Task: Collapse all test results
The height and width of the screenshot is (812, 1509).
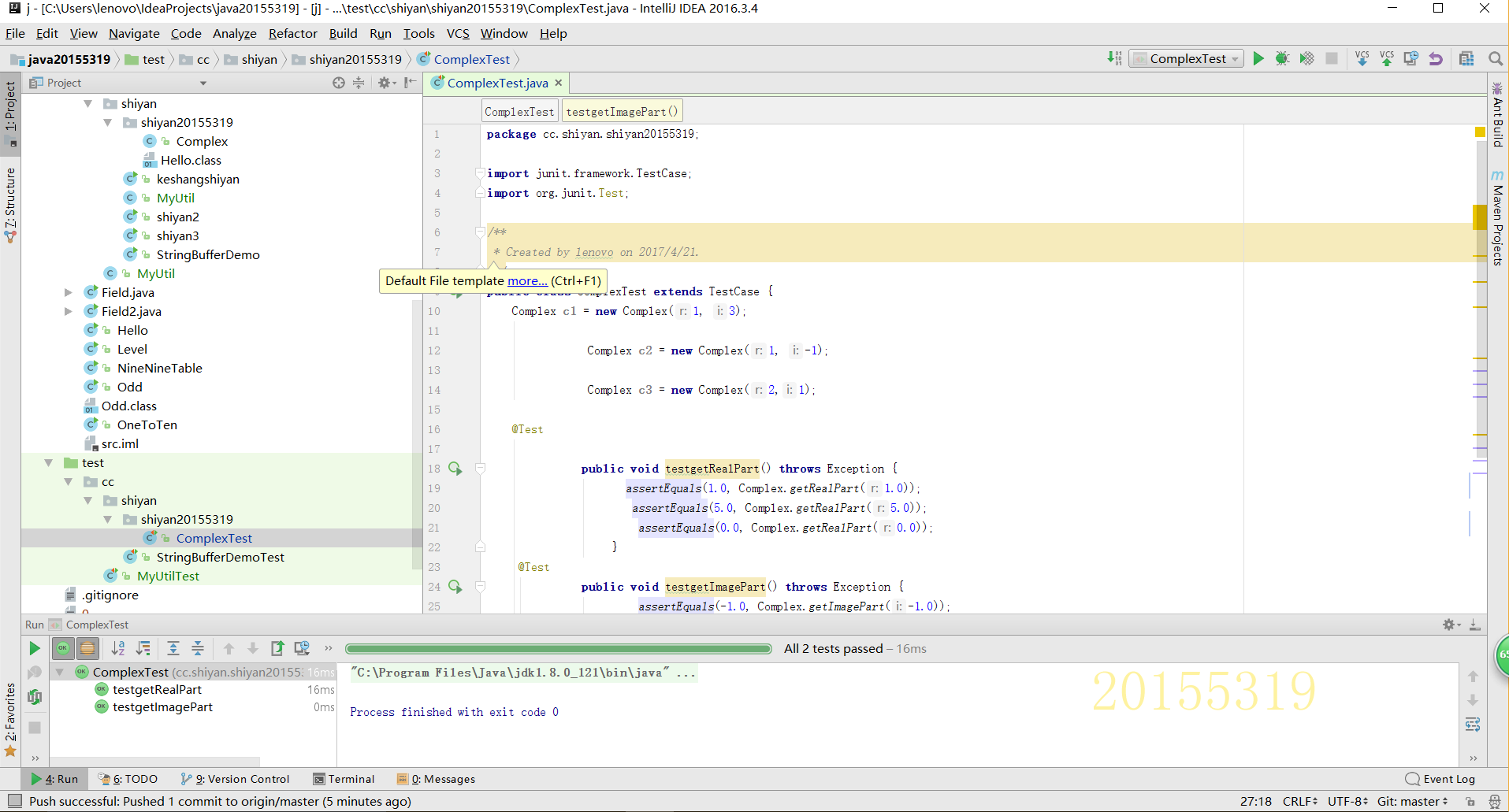Action: pyautogui.click(x=198, y=648)
